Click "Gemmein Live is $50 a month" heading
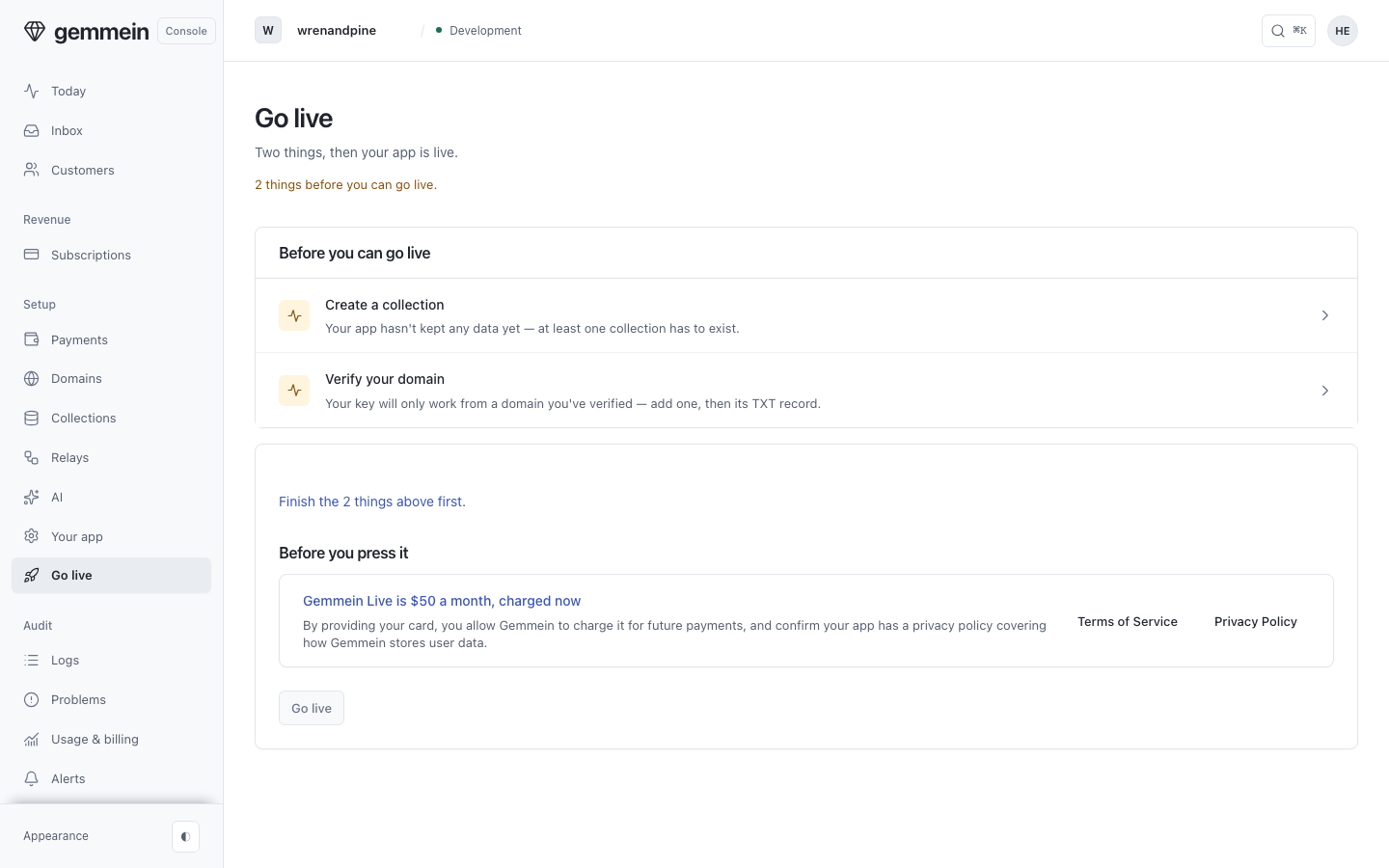This screenshot has height=868, width=1389. [x=442, y=601]
